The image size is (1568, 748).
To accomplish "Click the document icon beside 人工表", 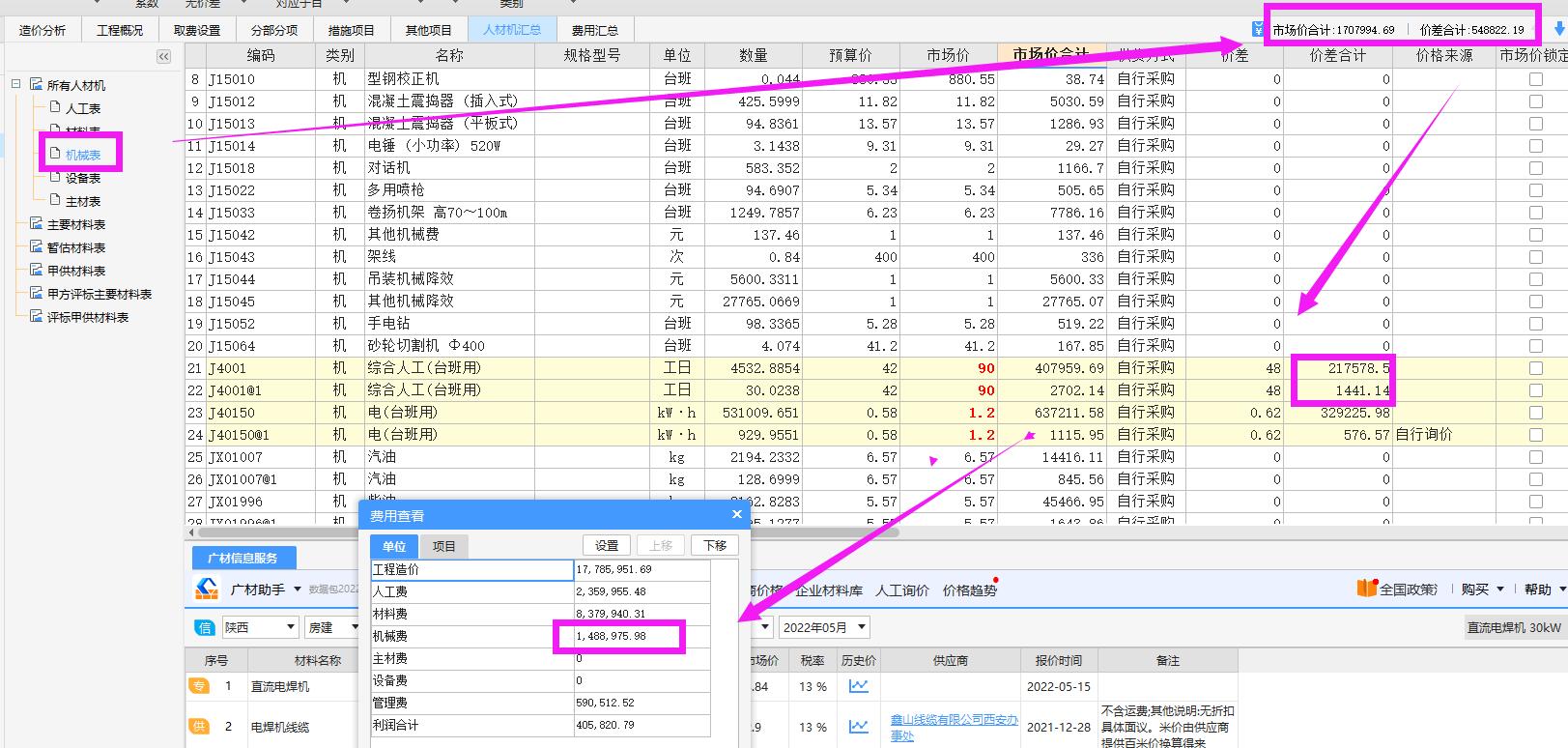I will [x=55, y=107].
